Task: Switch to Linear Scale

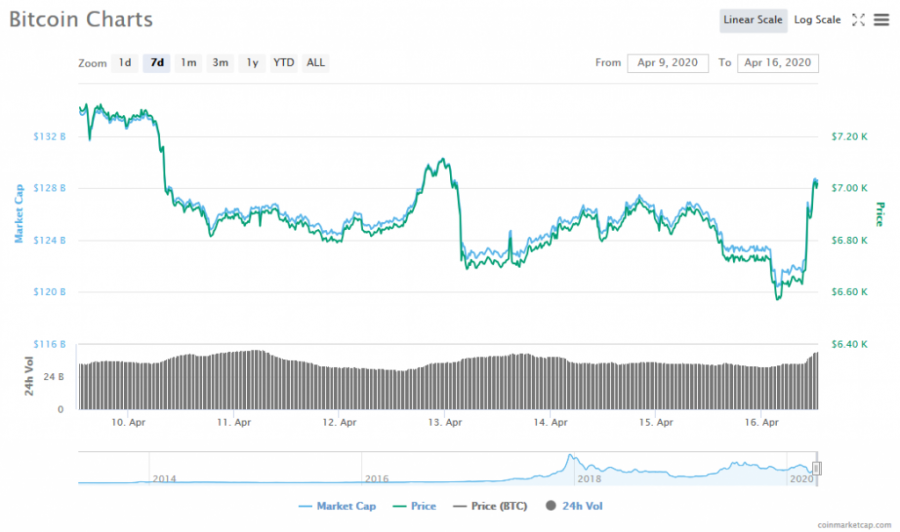Action: click(753, 20)
